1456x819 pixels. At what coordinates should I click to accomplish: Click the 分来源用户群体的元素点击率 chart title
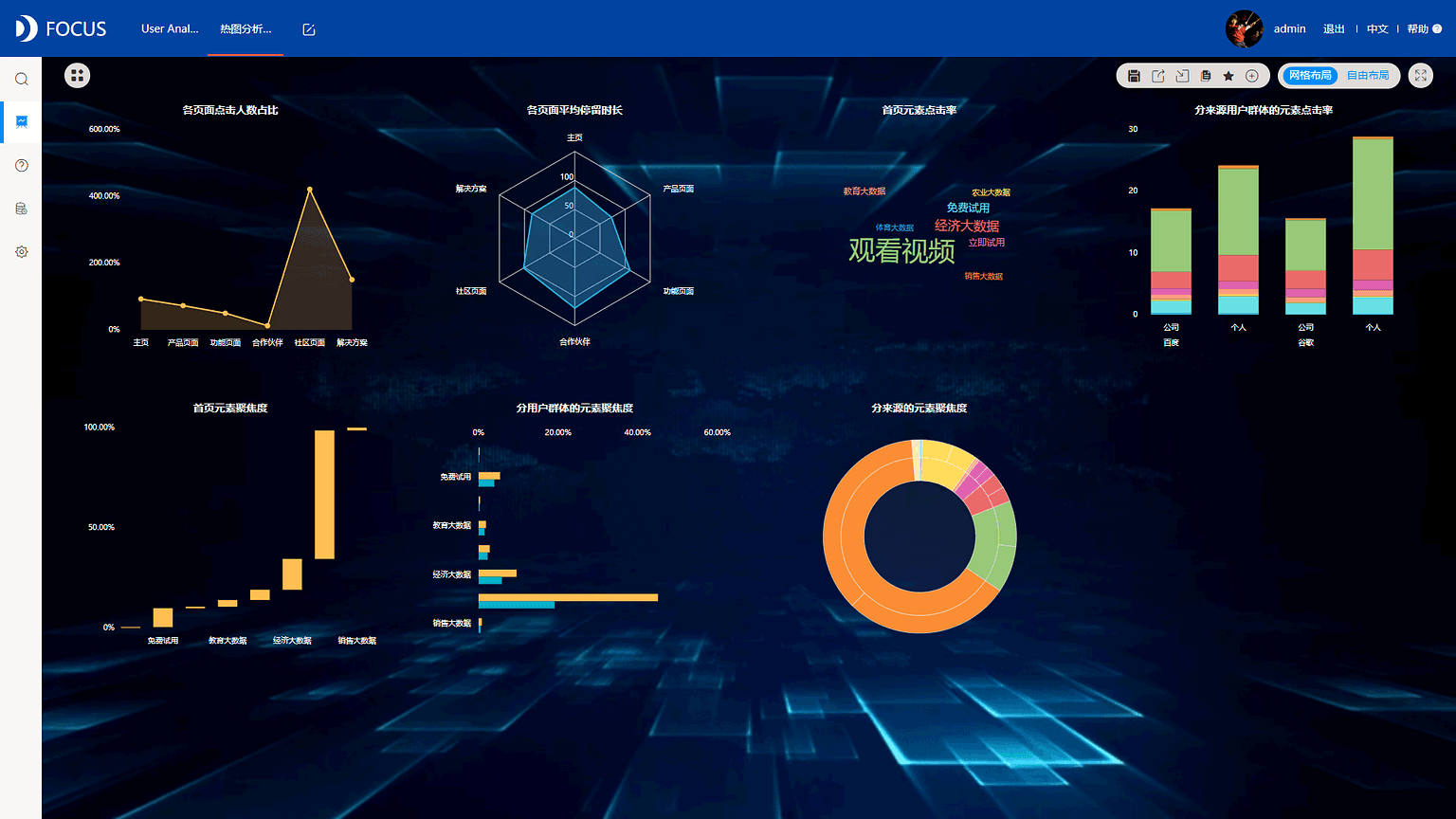[x=1264, y=110]
